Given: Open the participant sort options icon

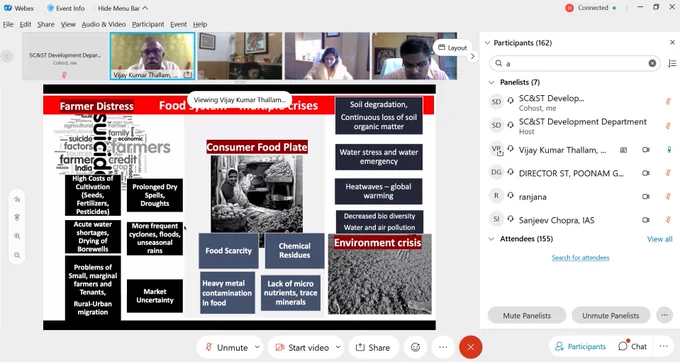Looking at the screenshot, I should tap(672, 63).
